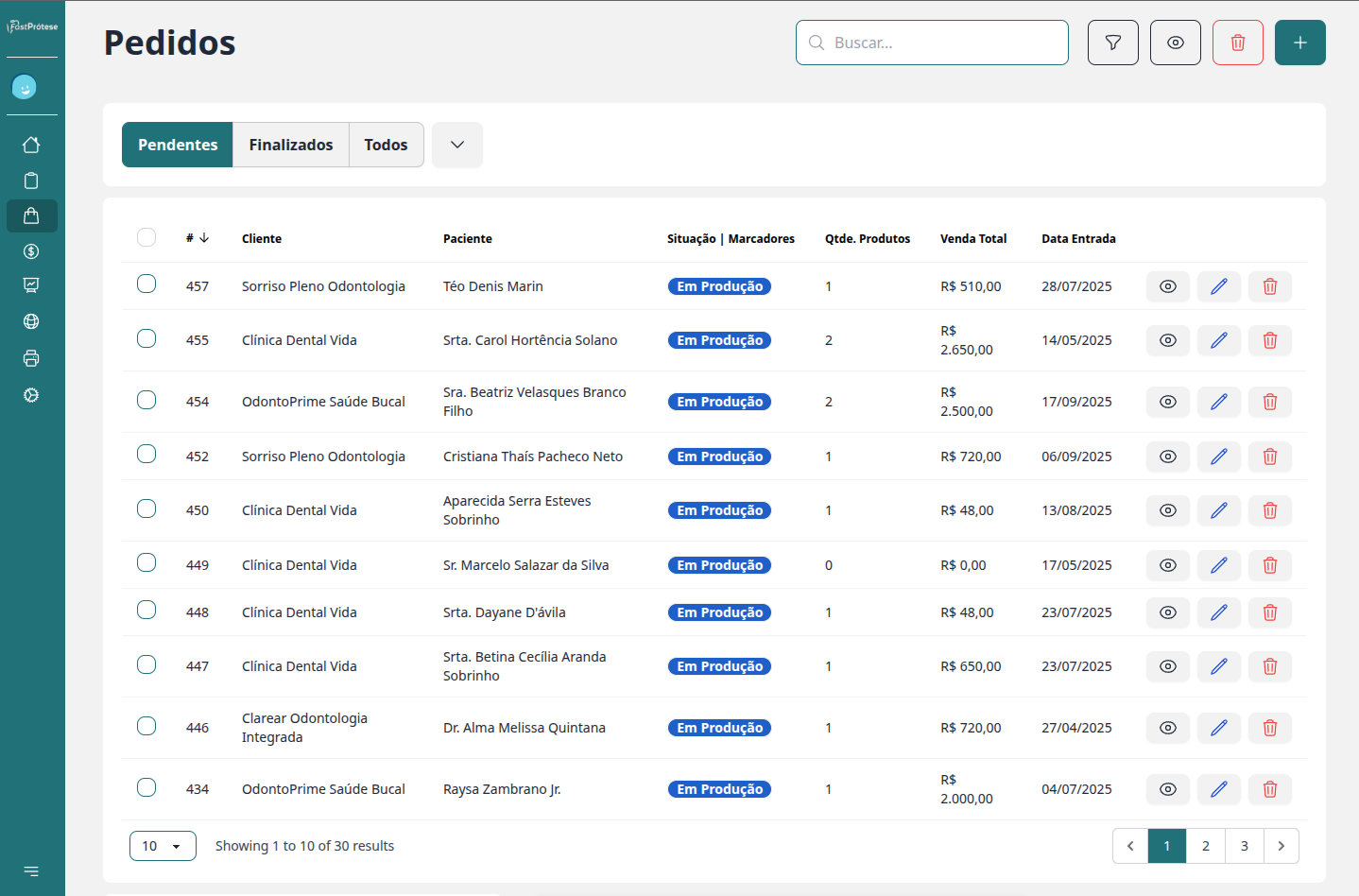1359x896 pixels.
Task: Open financial dollar icon in sidebar
Action: pos(31,251)
